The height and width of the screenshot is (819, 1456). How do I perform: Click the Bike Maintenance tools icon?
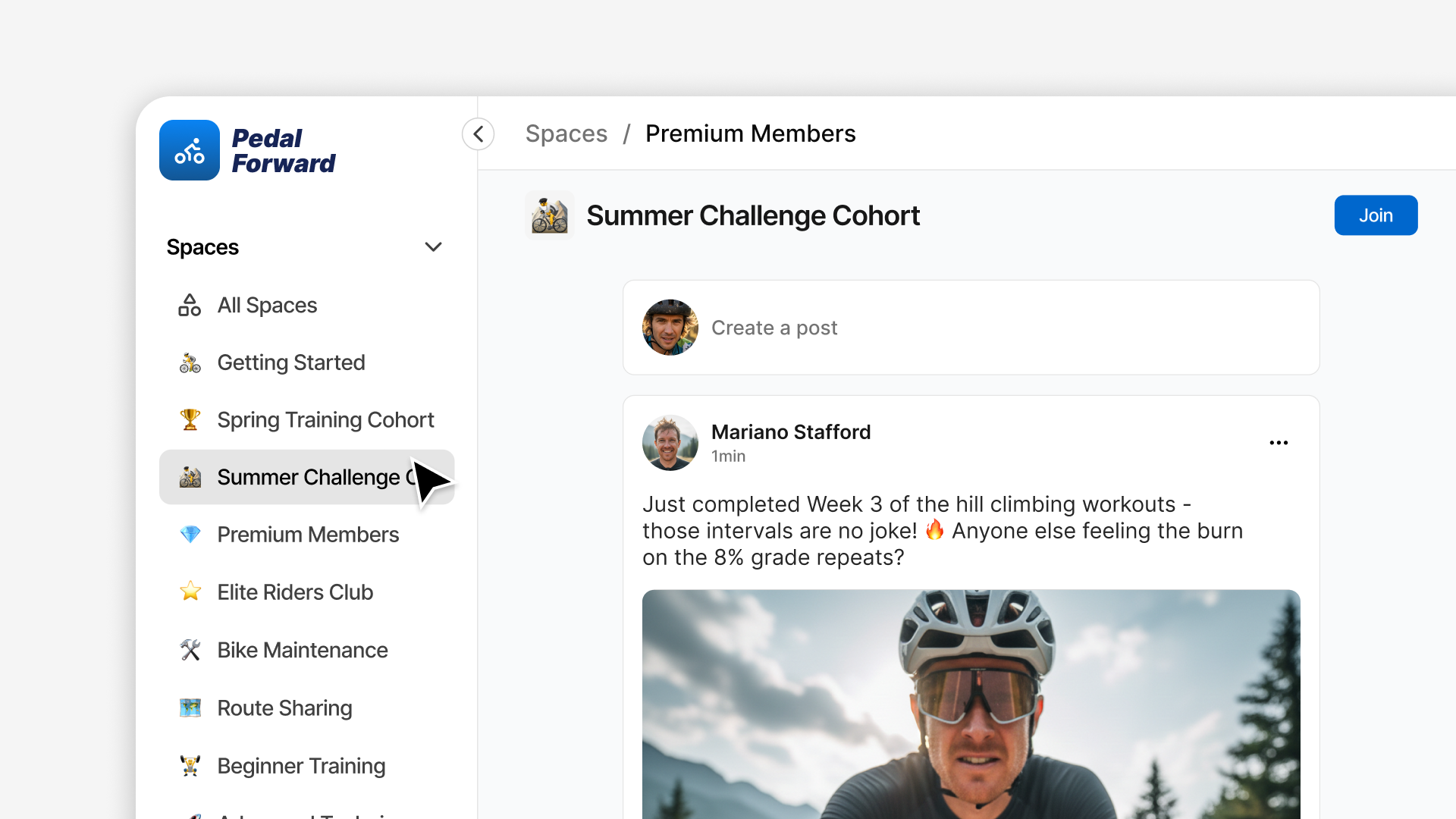[x=190, y=650]
